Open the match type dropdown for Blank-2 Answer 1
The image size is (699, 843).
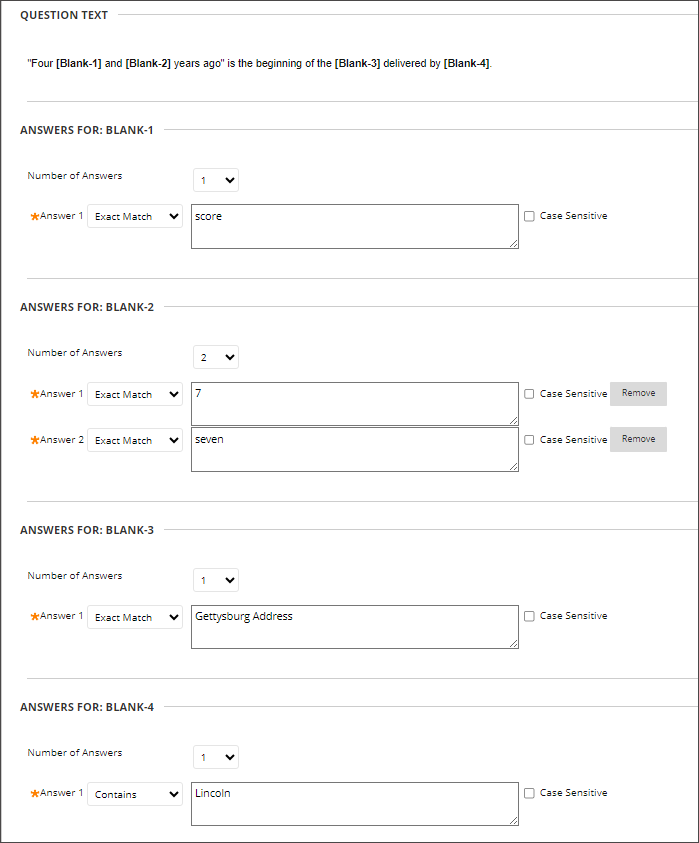(x=134, y=394)
